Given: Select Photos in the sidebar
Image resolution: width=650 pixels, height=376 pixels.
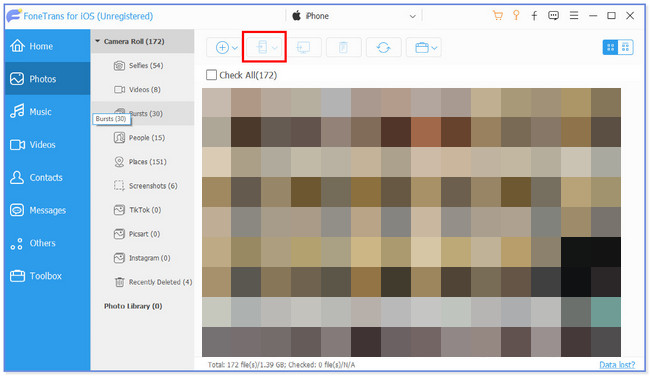Looking at the screenshot, I should pyautogui.click(x=47, y=79).
